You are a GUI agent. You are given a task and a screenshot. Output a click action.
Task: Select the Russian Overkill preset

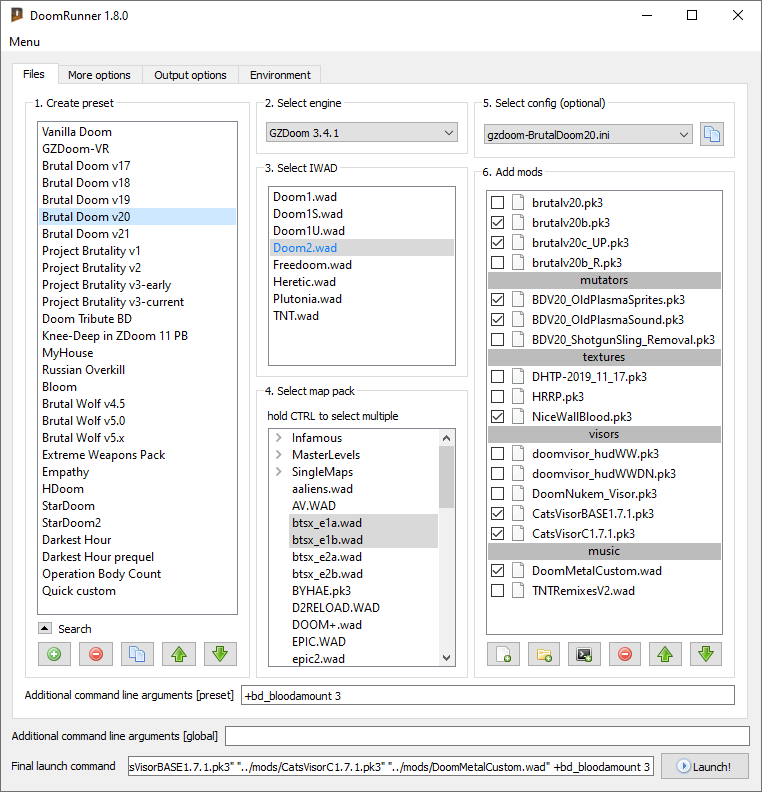click(137, 370)
